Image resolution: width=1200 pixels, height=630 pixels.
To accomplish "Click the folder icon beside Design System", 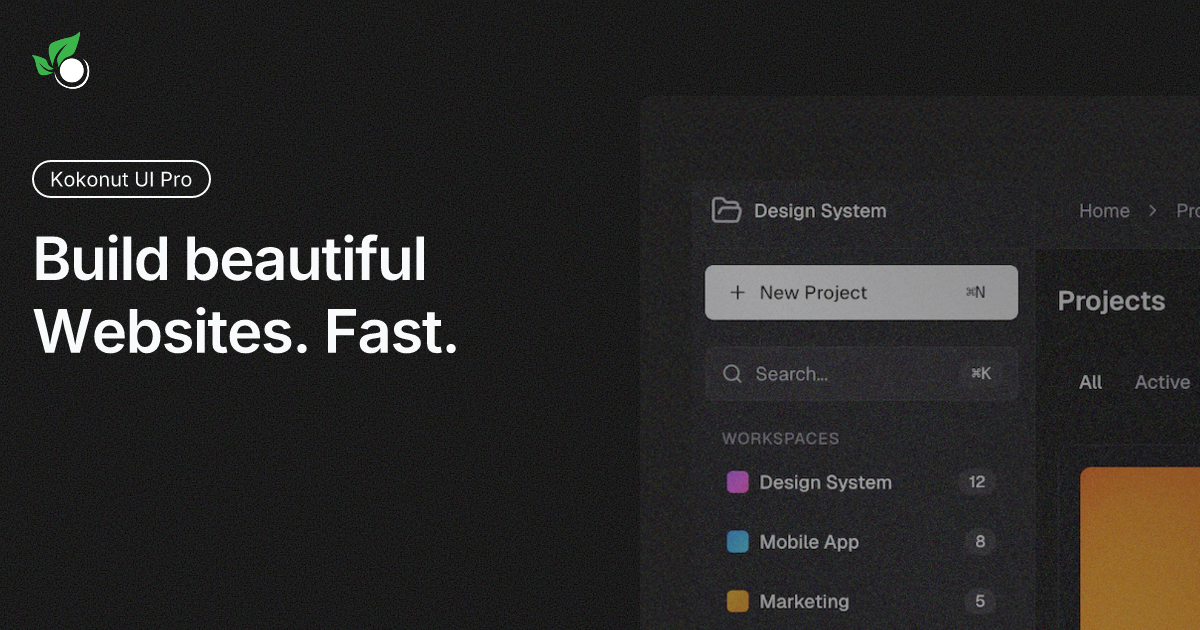I will (x=725, y=210).
